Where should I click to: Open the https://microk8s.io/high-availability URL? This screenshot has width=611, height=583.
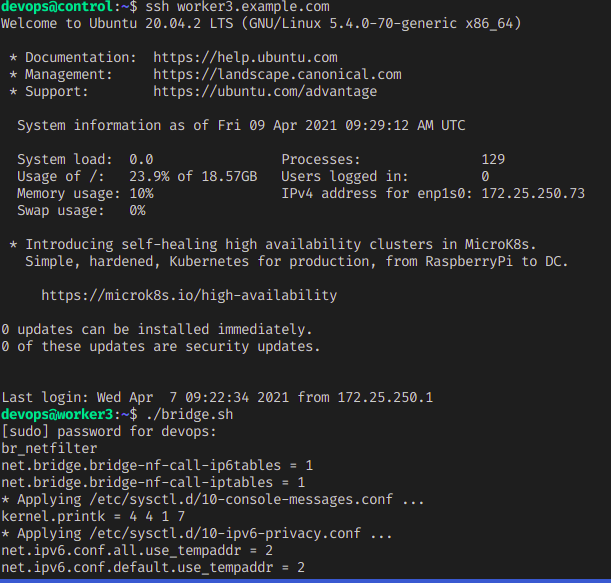[x=189, y=296]
